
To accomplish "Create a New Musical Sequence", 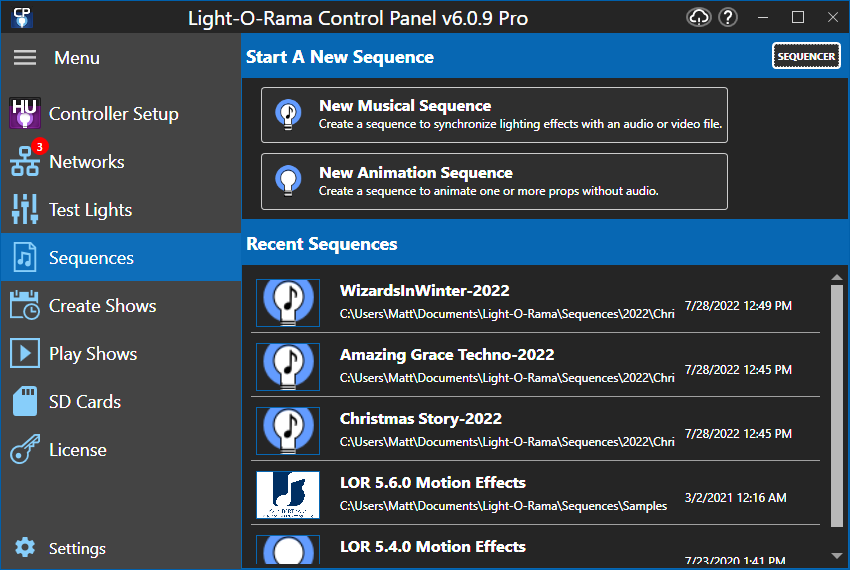I will tap(494, 115).
